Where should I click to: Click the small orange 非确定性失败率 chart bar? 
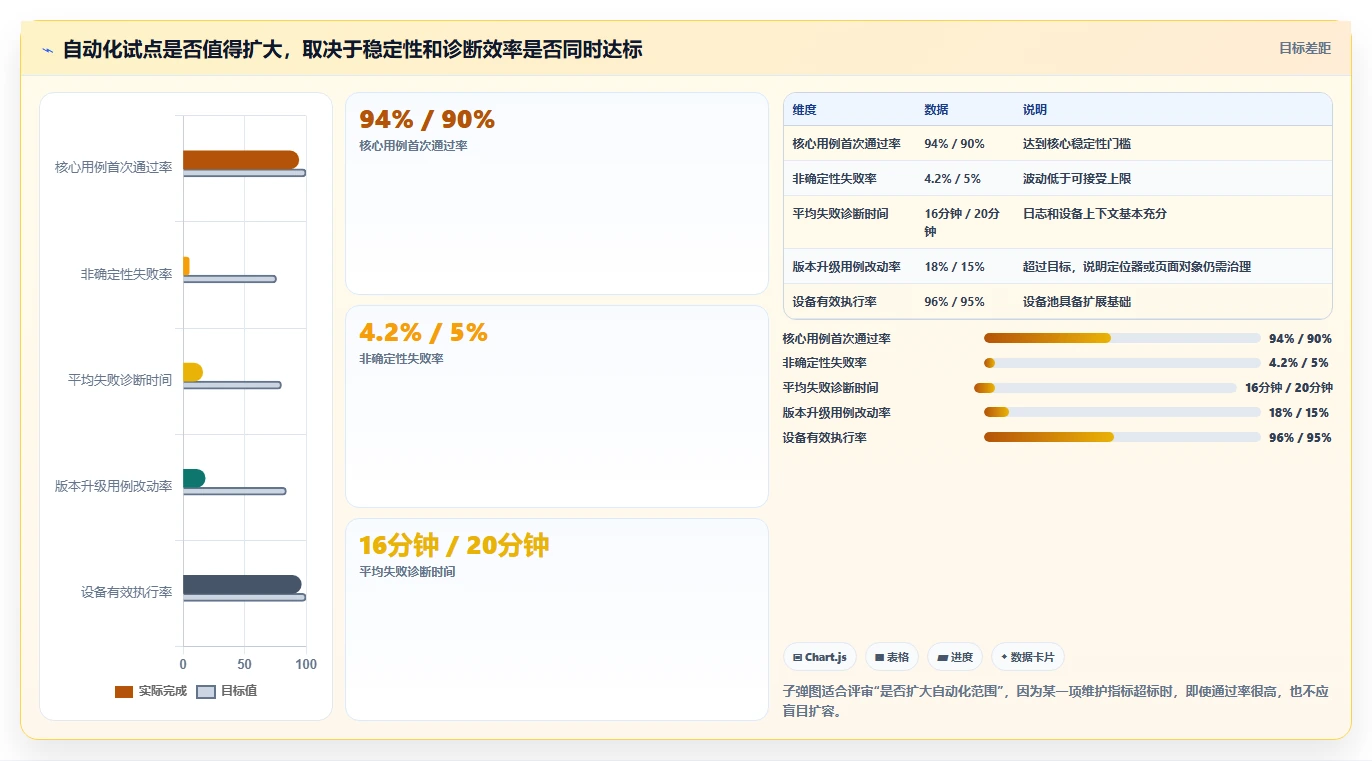click(186, 266)
